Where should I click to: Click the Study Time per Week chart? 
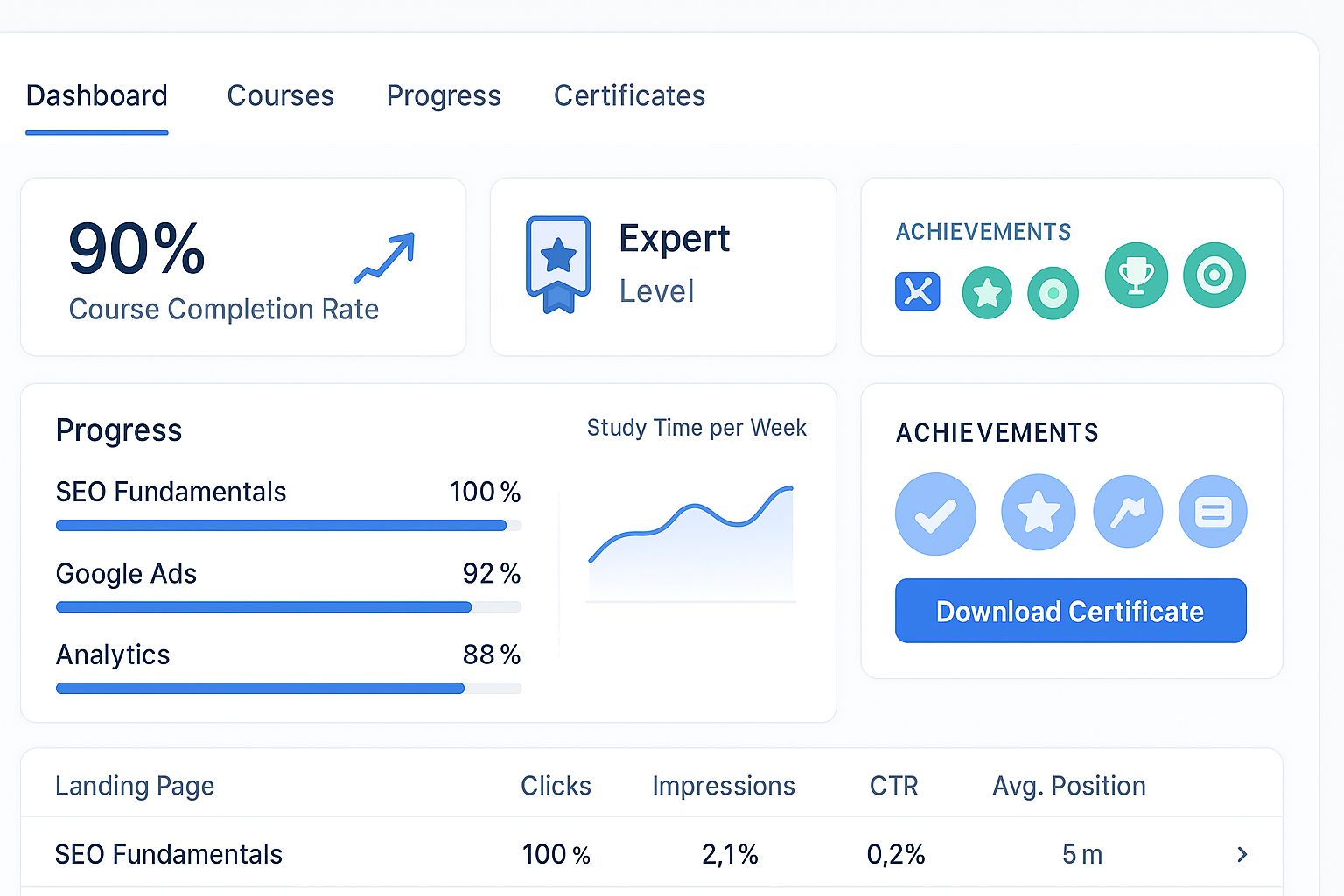pyautogui.click(x=691, y=542)
